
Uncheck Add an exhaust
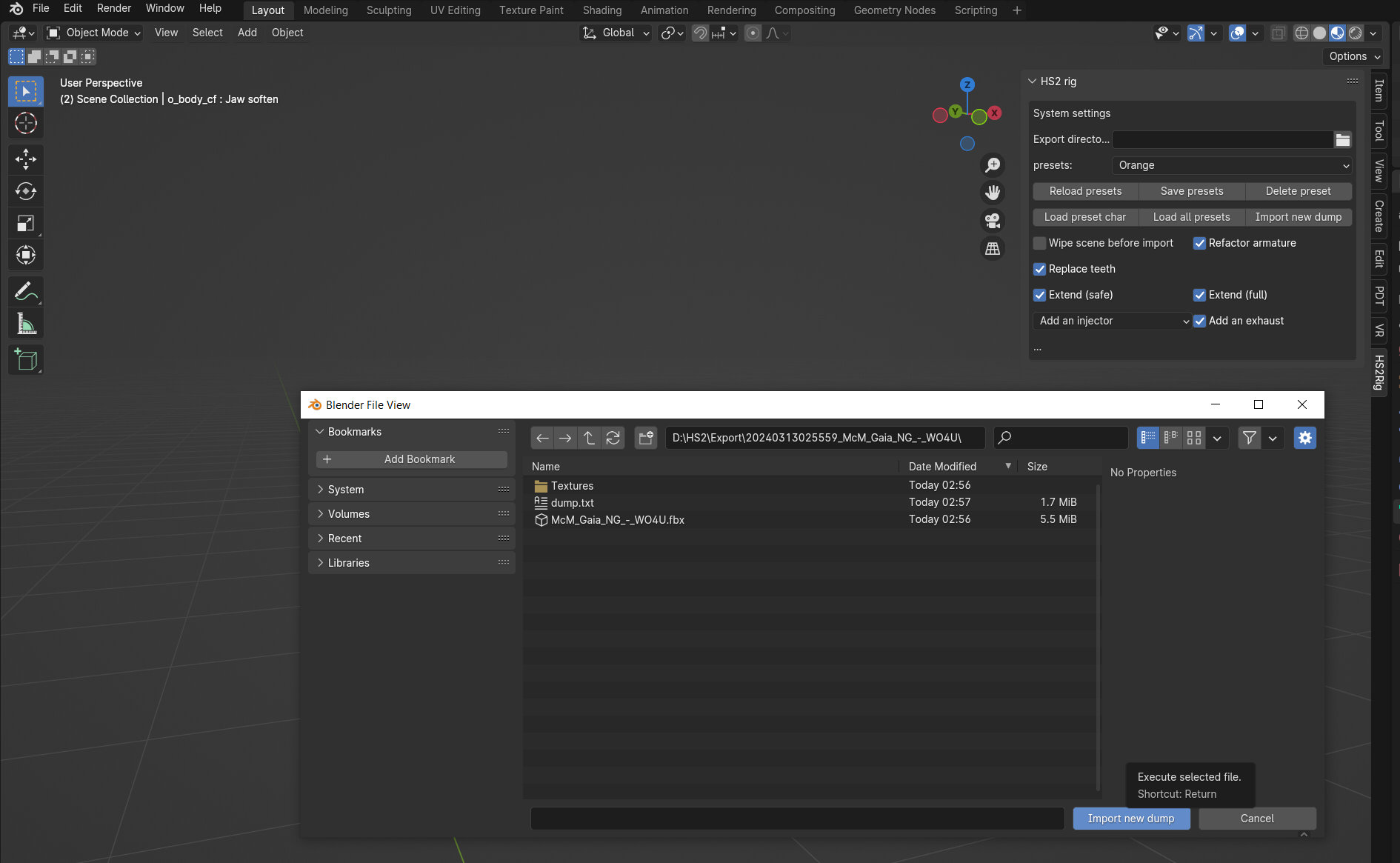pos(1200,321)
